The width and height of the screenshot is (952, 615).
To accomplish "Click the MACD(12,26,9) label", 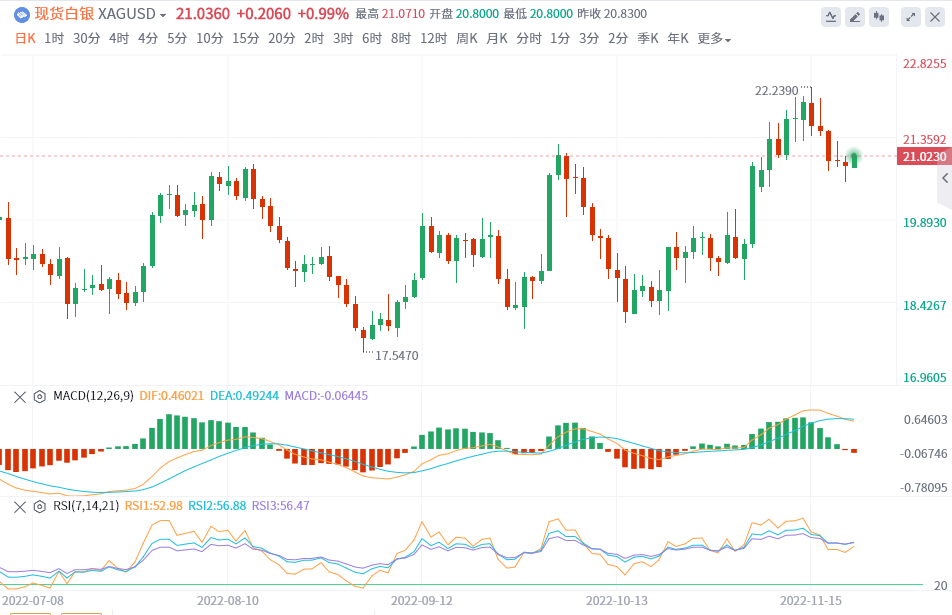I will coord(94,396).
